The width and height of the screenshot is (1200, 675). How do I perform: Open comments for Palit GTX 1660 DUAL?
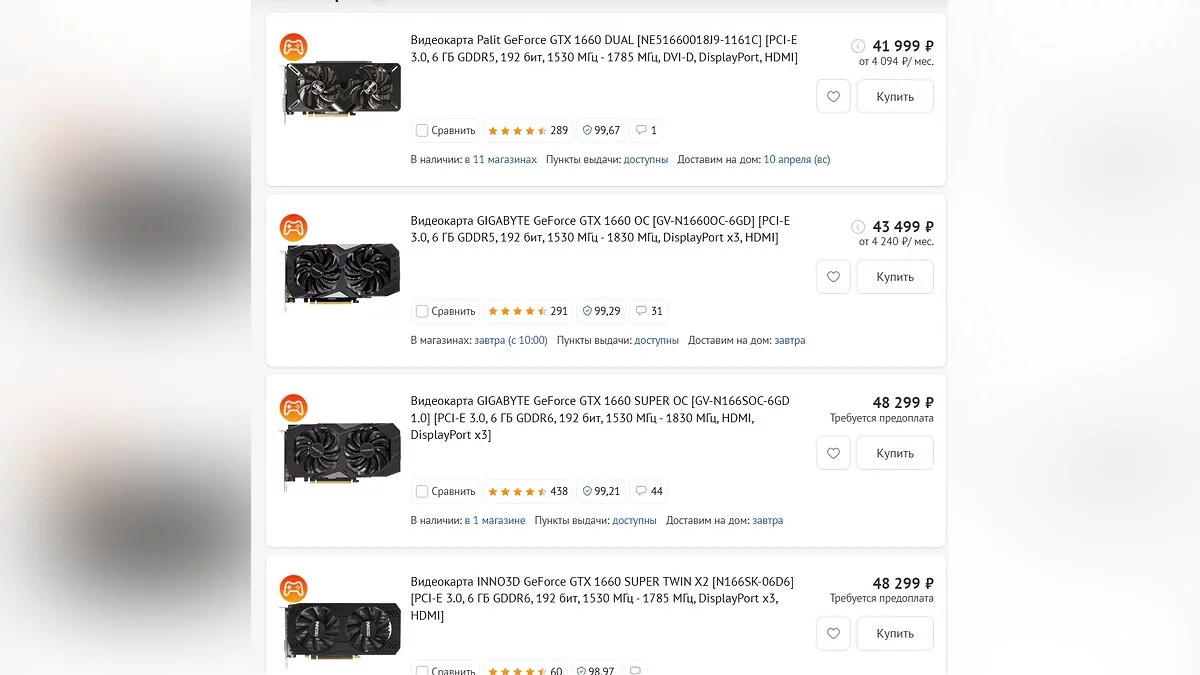(645, 130)
